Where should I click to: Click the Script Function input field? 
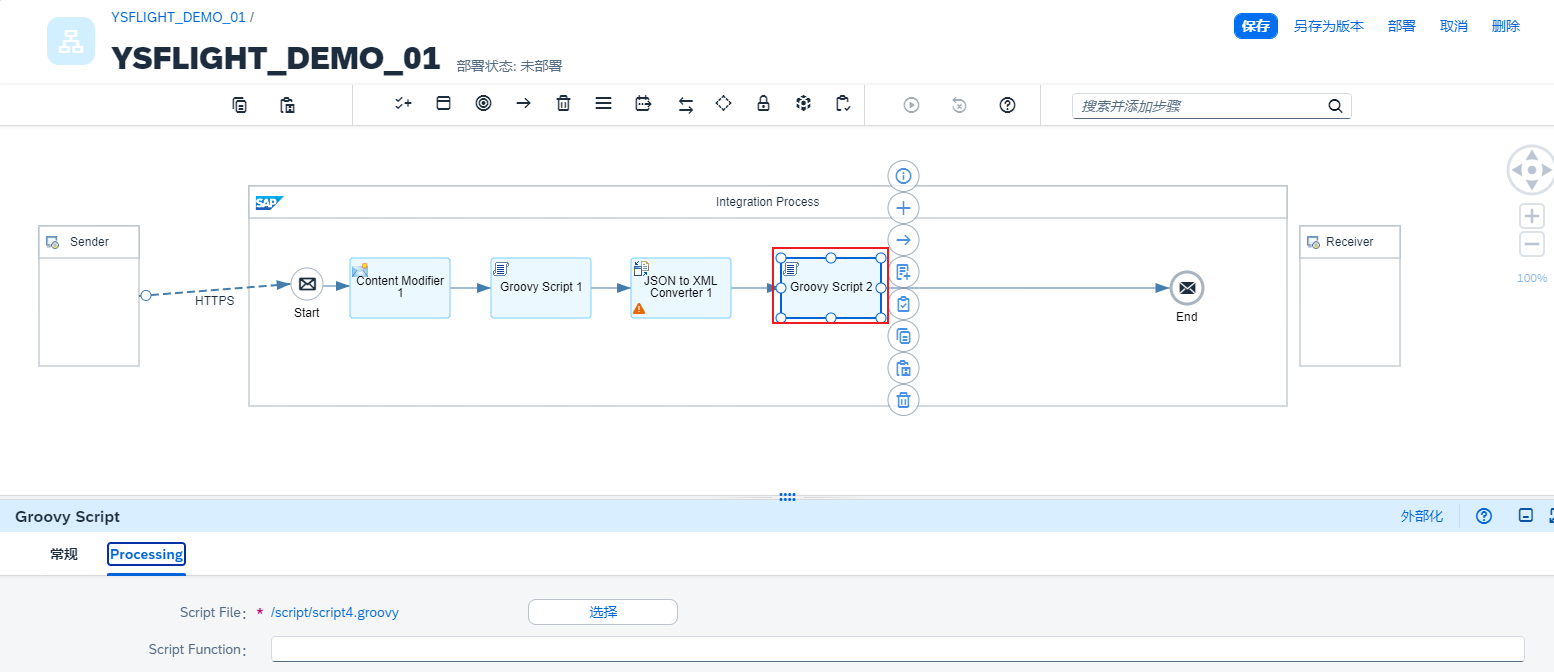pyautogui.click(x=897, y=649)
